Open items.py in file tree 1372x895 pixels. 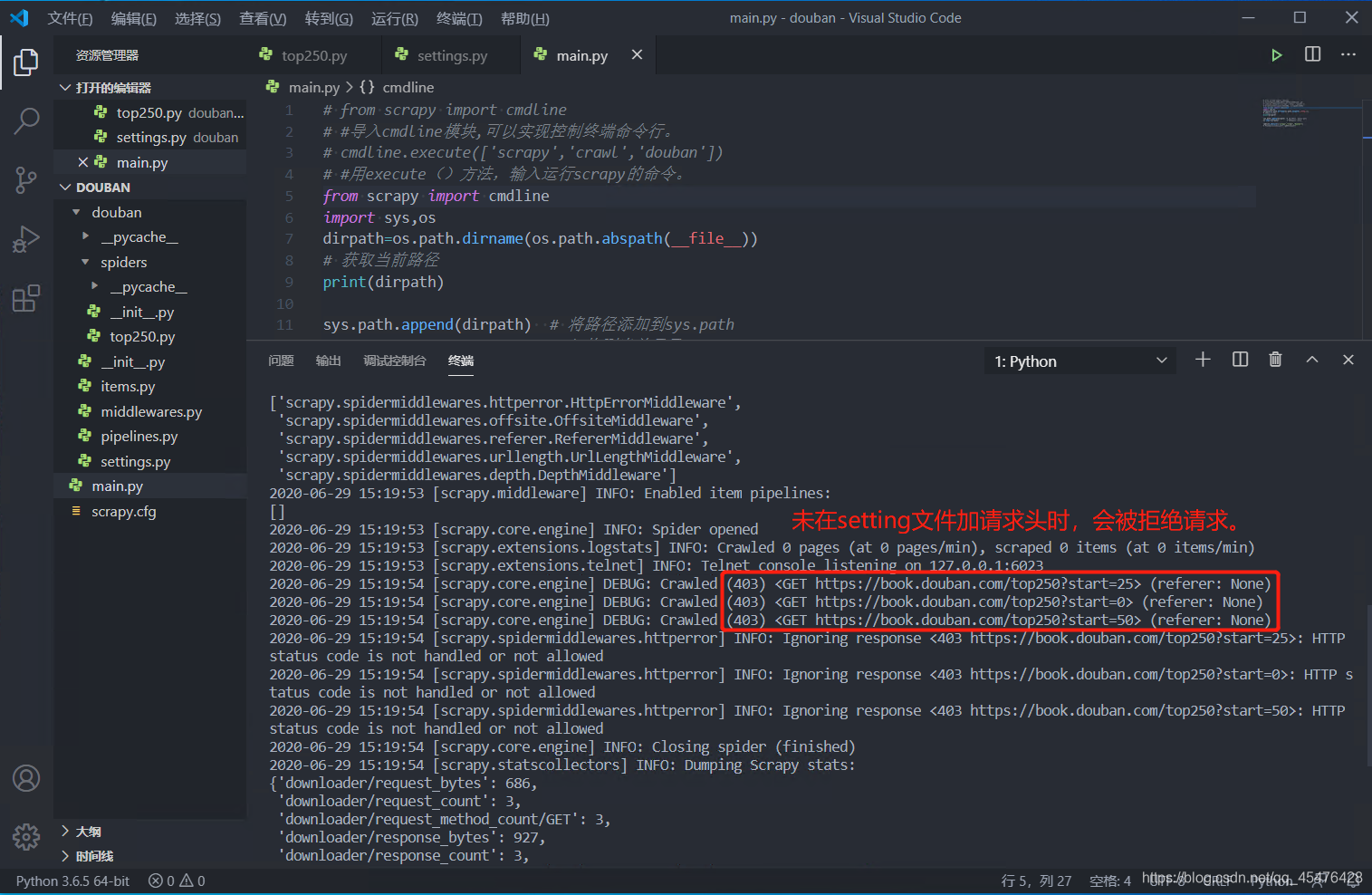coord(150,386)
